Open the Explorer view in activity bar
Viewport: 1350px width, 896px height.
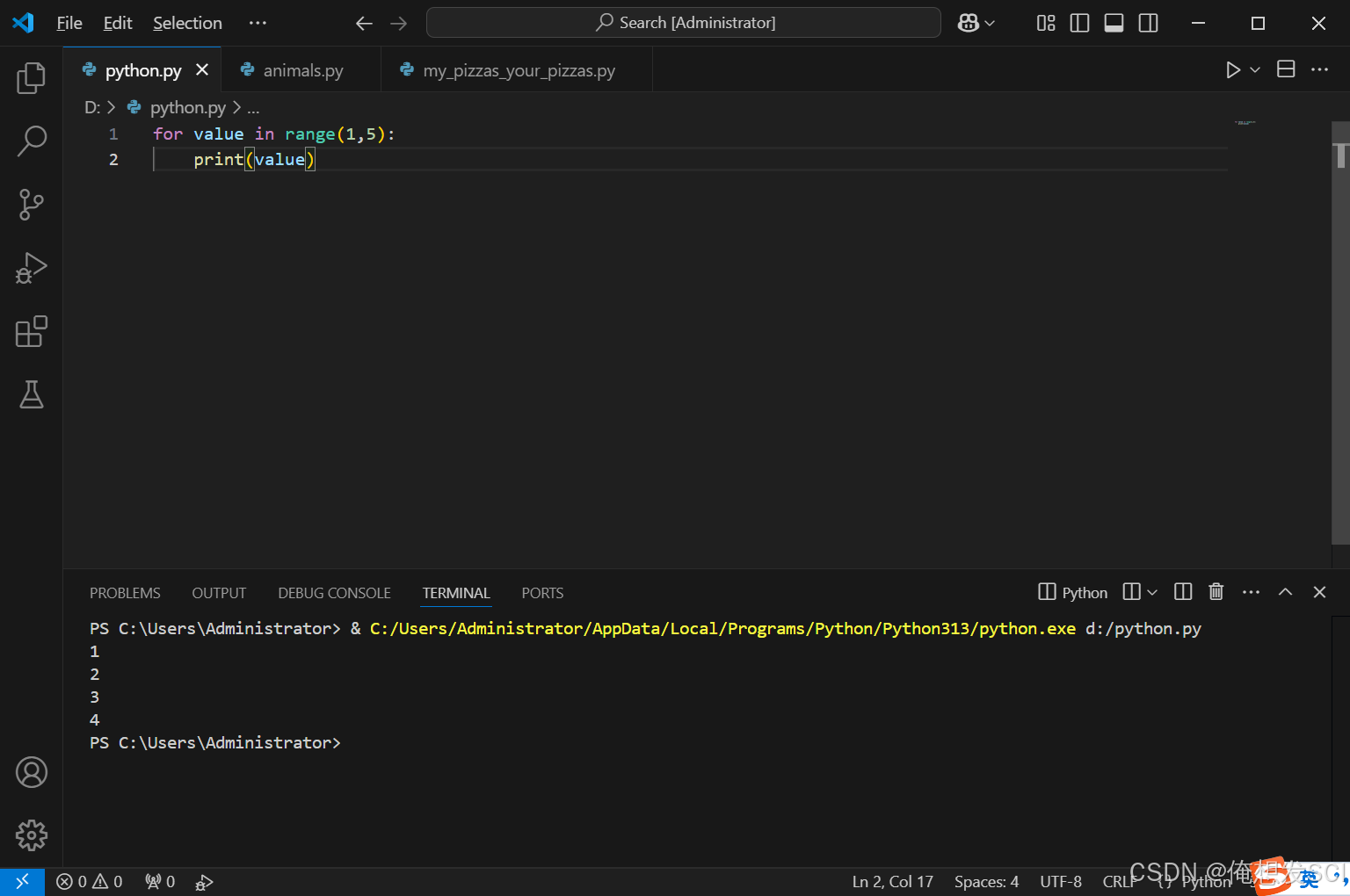32,78
